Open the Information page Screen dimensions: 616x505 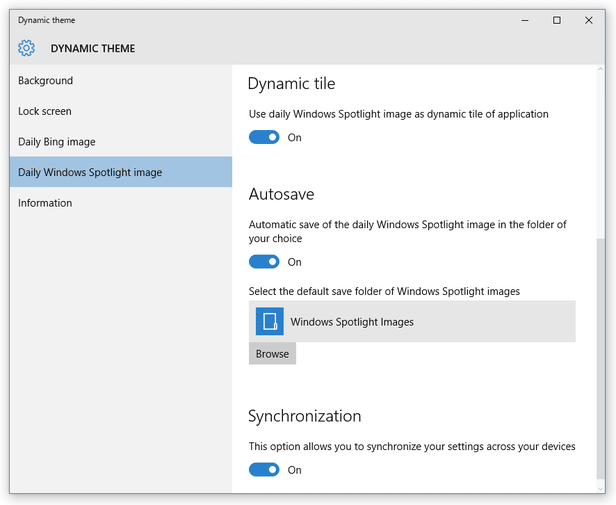(121, 203)
